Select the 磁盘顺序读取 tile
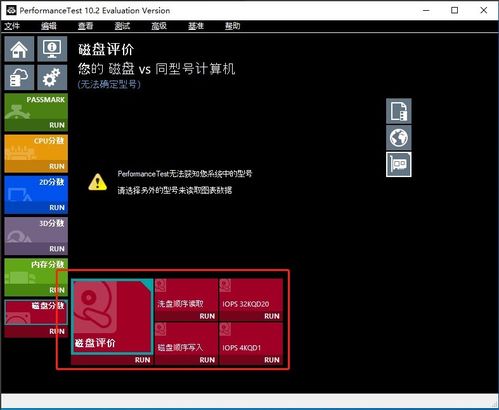Image resolution: width=499 pixels, height=410 pixels. coord(186,295)
